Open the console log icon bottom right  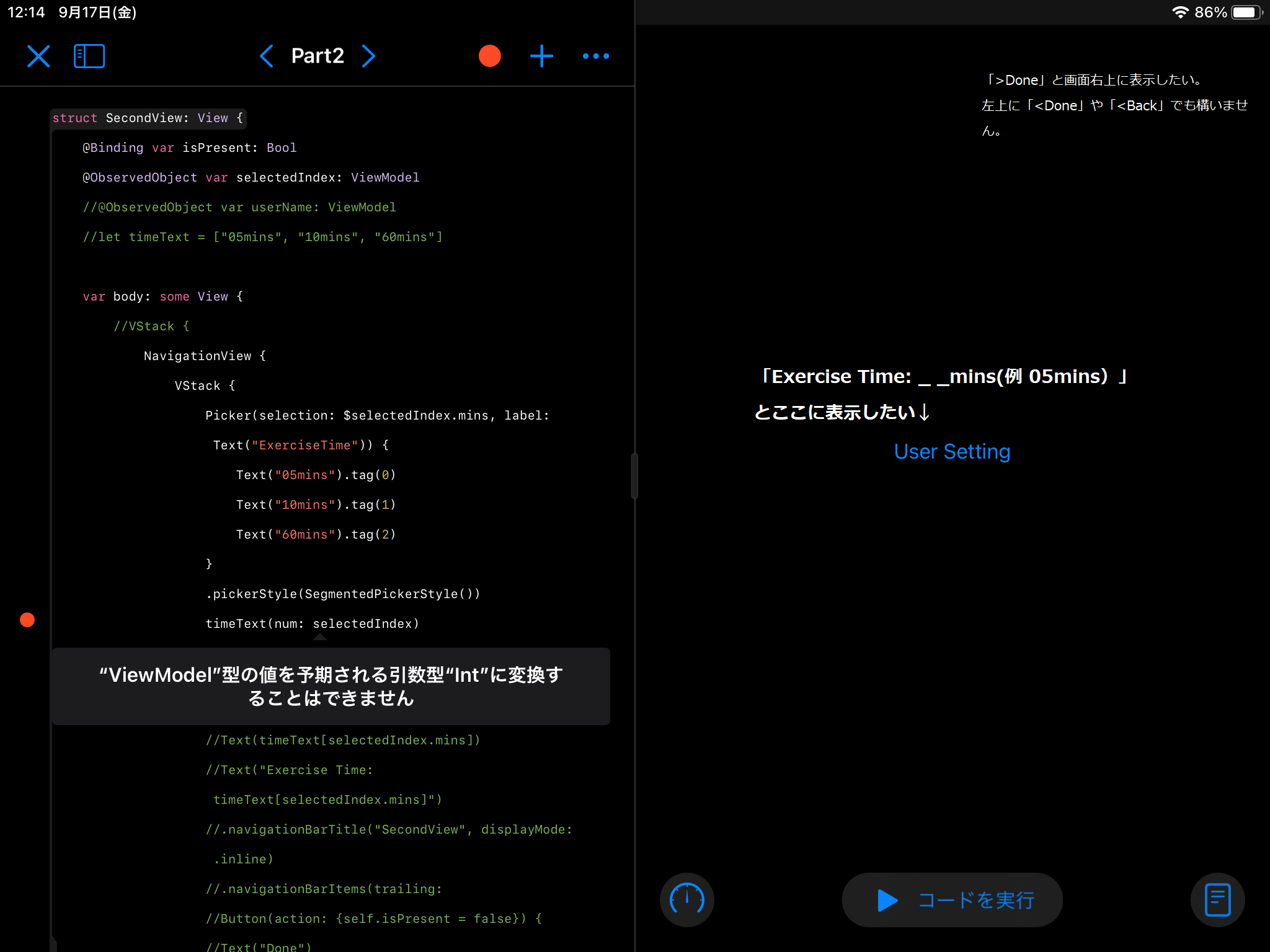(x=1217, y=900)
